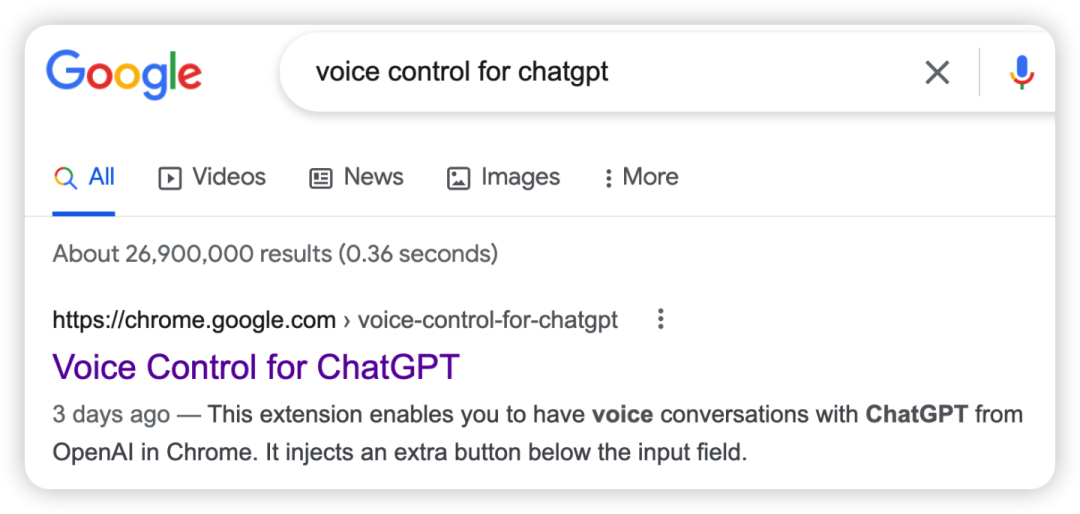Open the News tab
The width and height of the screenshot is (1080, 514).
pyautogui.click(x=356, y=177)
